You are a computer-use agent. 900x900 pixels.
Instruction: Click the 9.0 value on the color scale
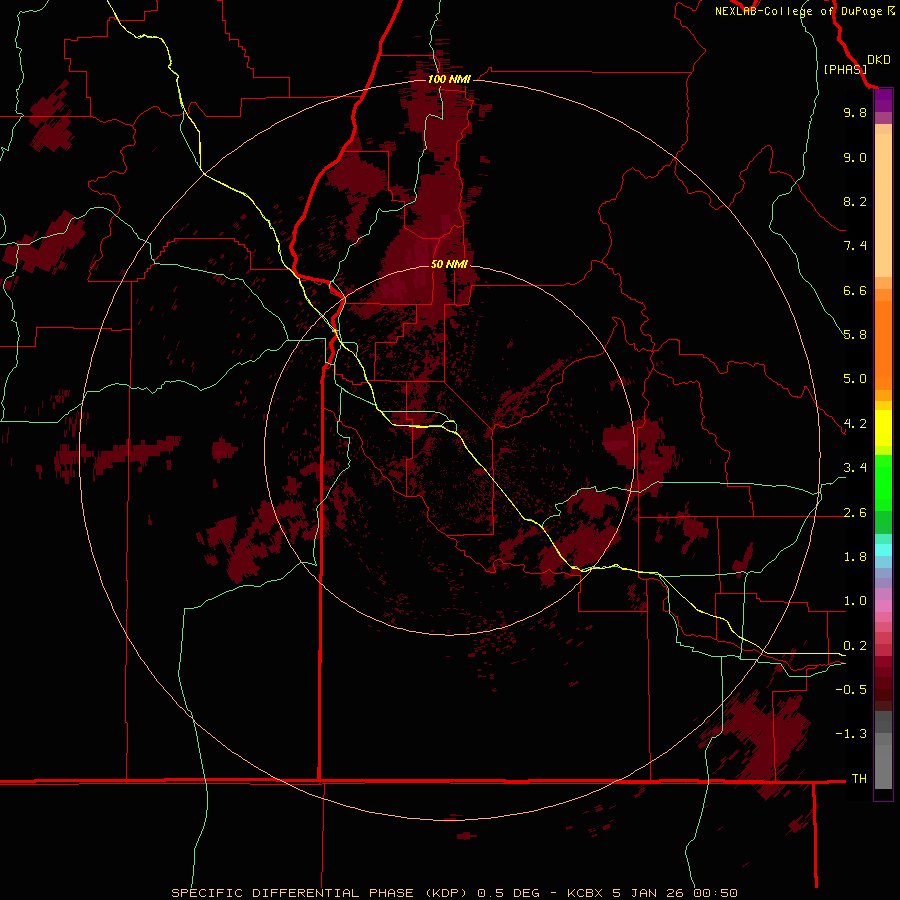855,157
